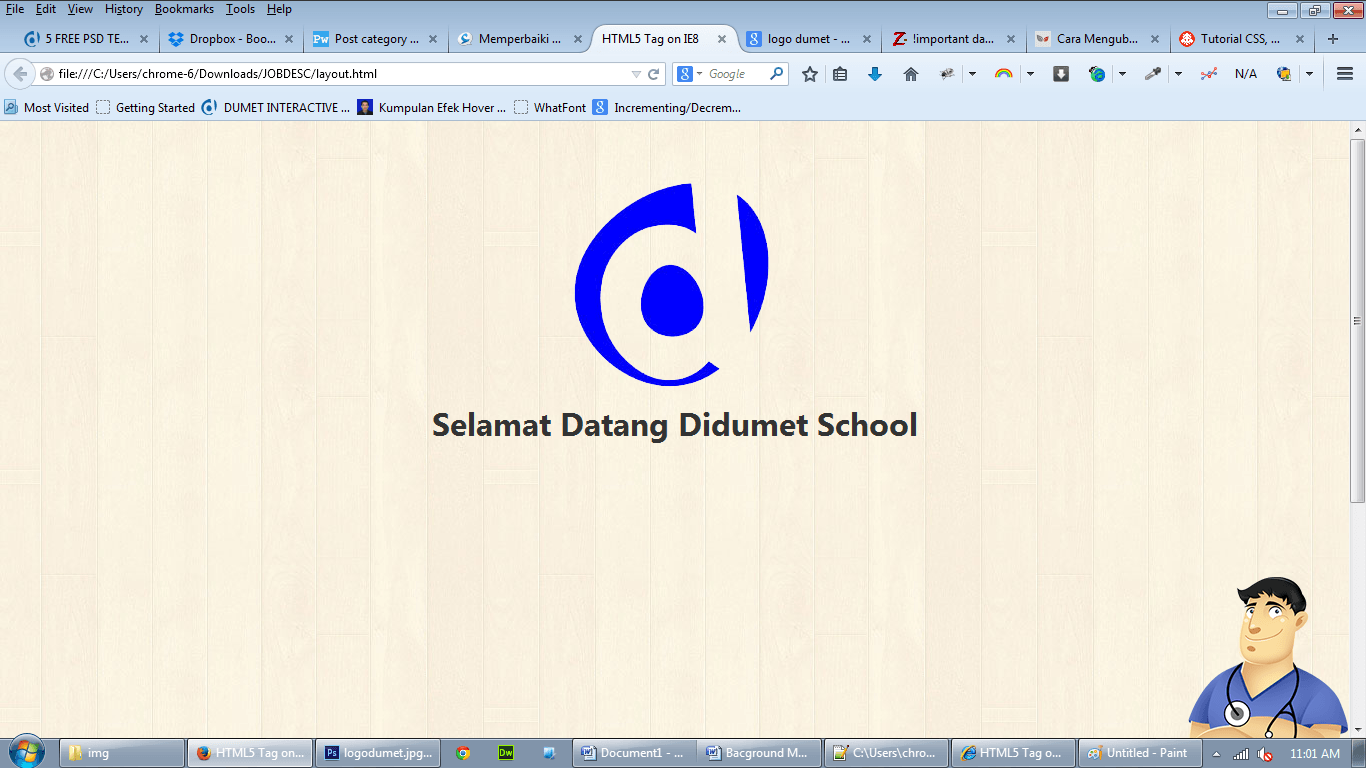Screen dimensions: 1366x768
Task: Open the bookmarks list icon
Action: (840, 74)
